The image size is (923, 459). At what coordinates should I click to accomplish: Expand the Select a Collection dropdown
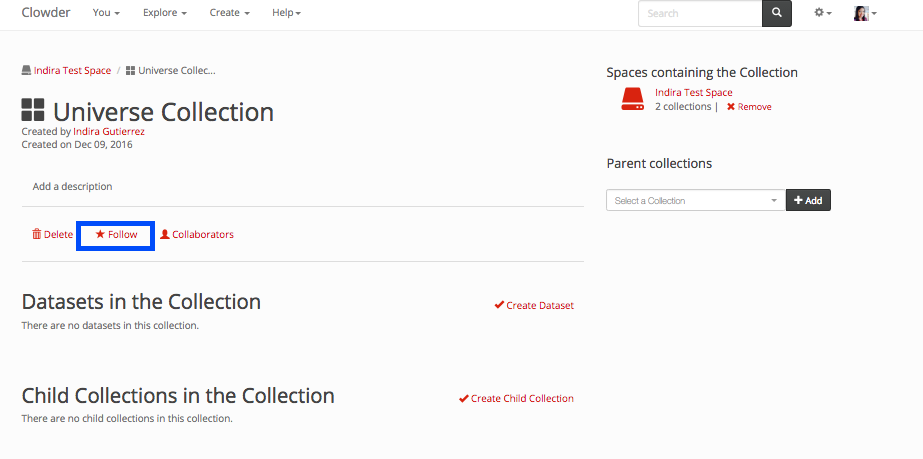click(x=695, y=201)
